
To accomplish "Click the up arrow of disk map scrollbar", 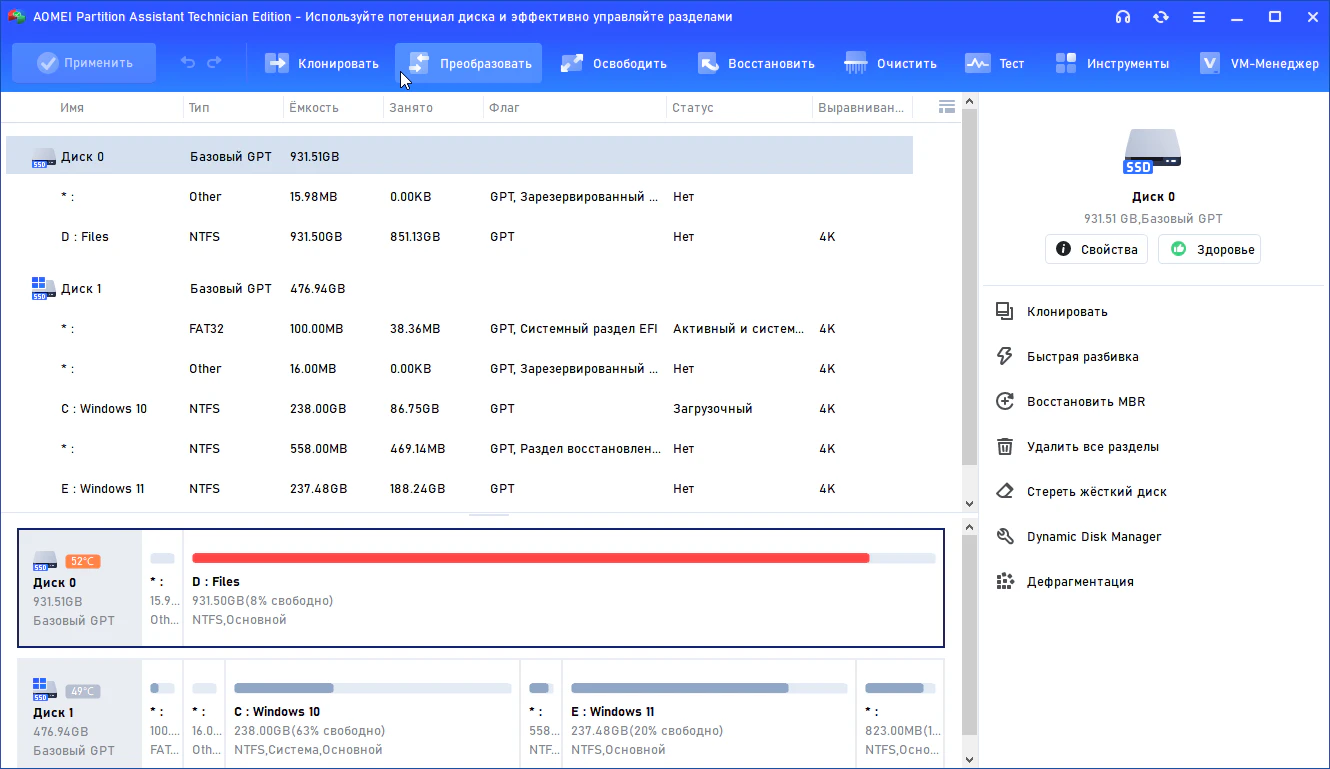I will [968, 526].
